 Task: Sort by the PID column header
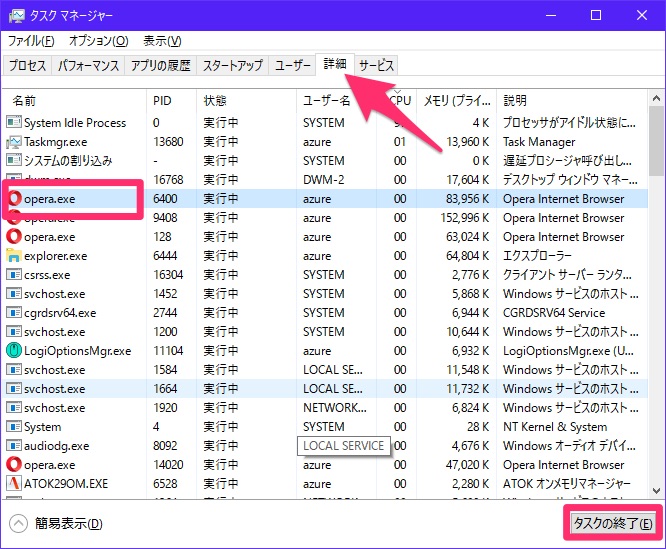click(x=172, y=101)
